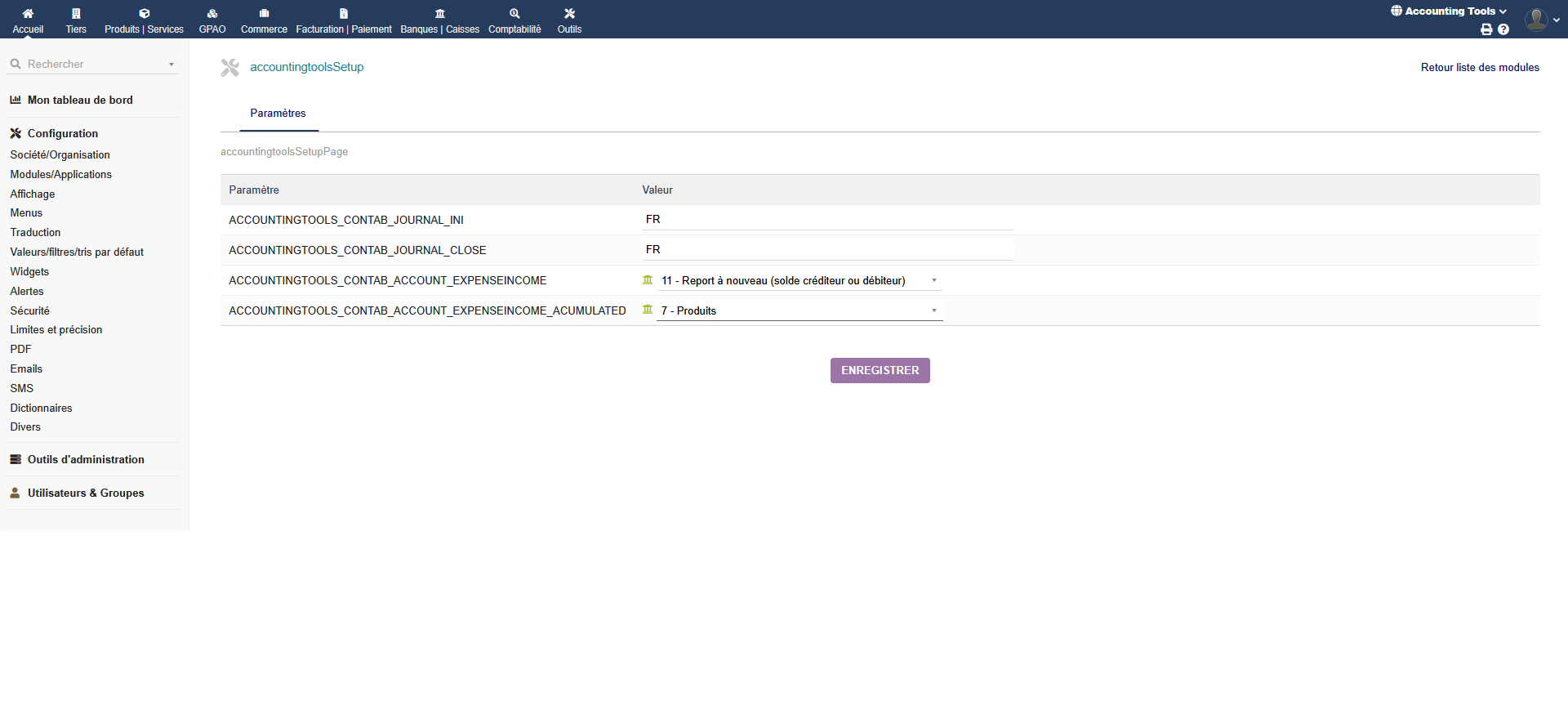The image size is (1568, 710).
Task: Open the Tiers building icon
Action: [76, 14]
